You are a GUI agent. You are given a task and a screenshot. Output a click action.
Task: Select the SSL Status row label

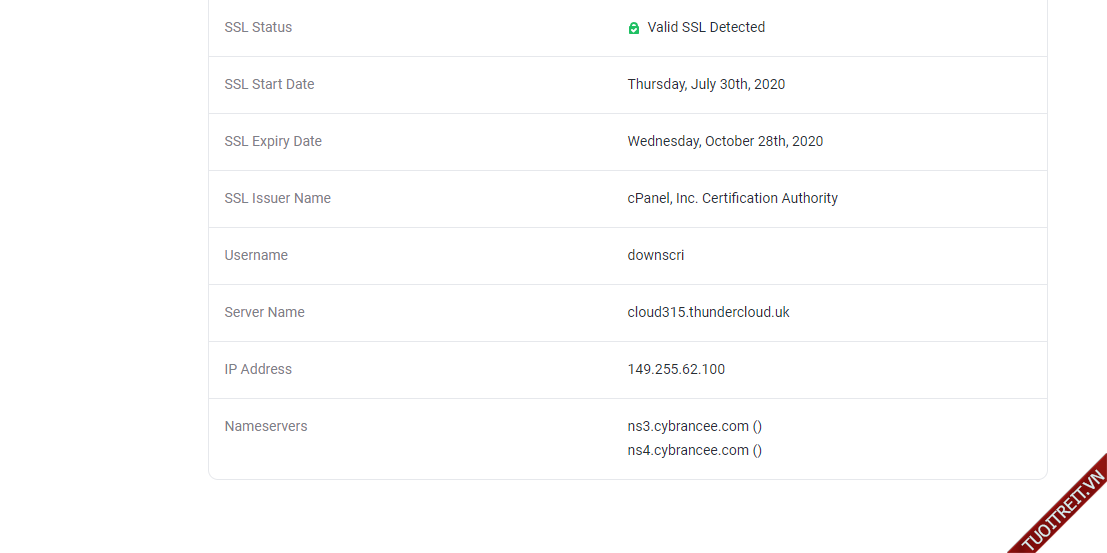point(258,27)
